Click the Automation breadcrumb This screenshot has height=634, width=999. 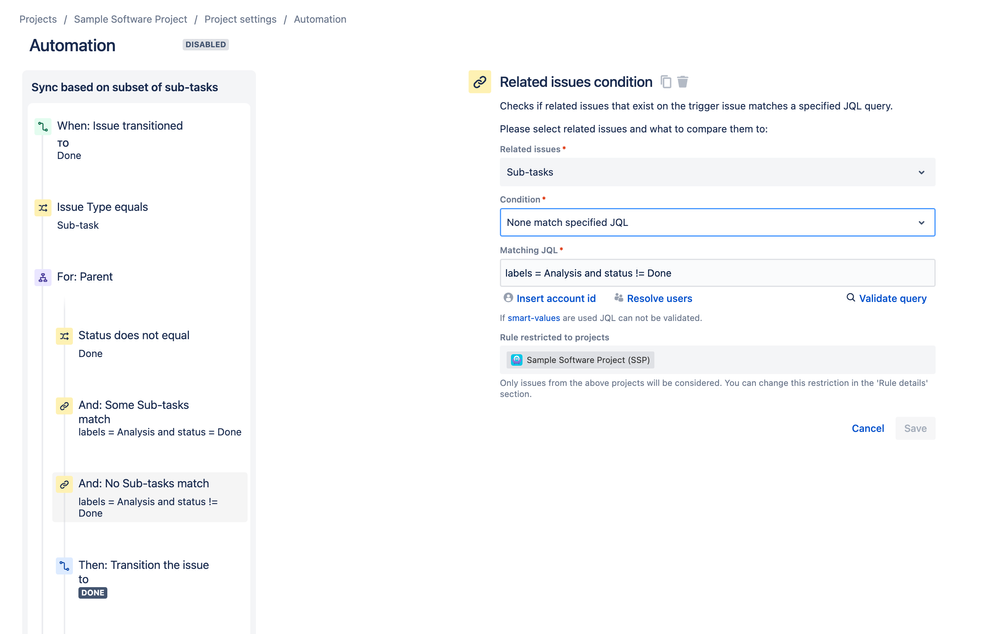320,19
